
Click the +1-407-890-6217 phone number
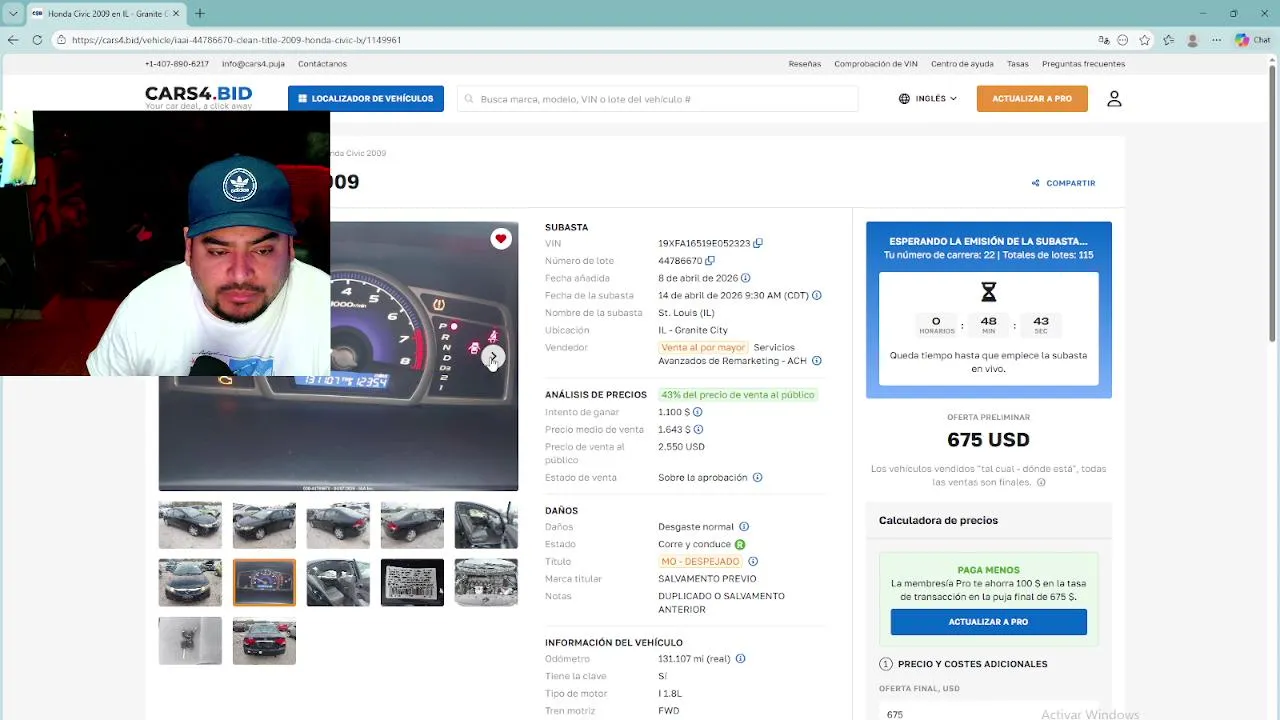(x=177, y=64)
